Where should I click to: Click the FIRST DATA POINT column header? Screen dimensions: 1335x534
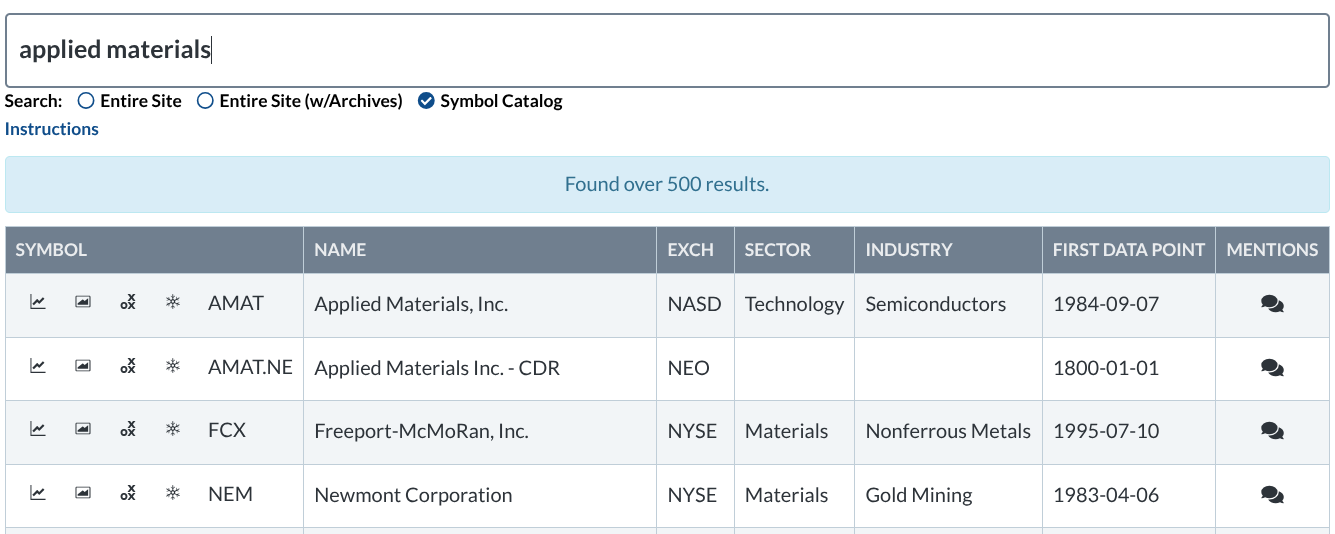click(1128, 250)
